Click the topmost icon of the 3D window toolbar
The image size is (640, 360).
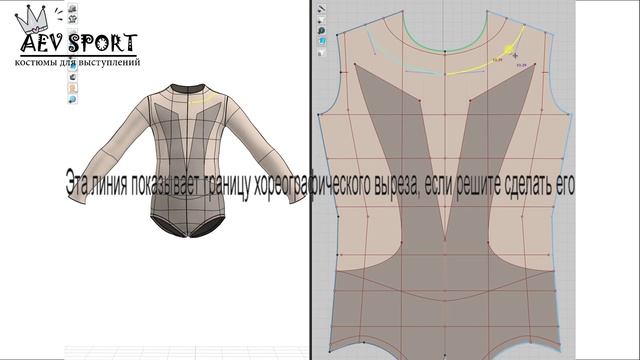(x=72, y=8)
